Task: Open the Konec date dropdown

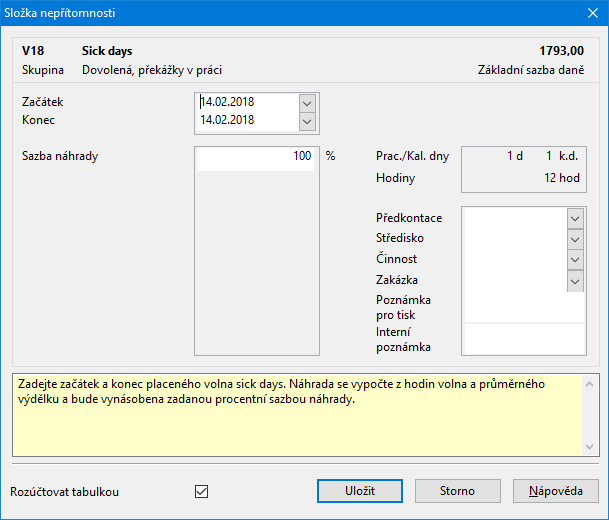Action: (x=307, y=122)
